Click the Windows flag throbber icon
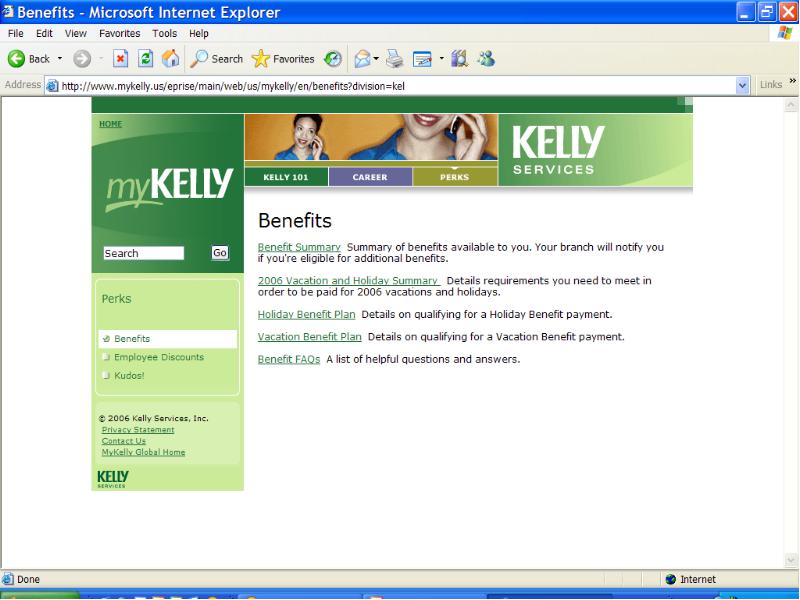Screen dimensions: 800x600 coord(785,33)
